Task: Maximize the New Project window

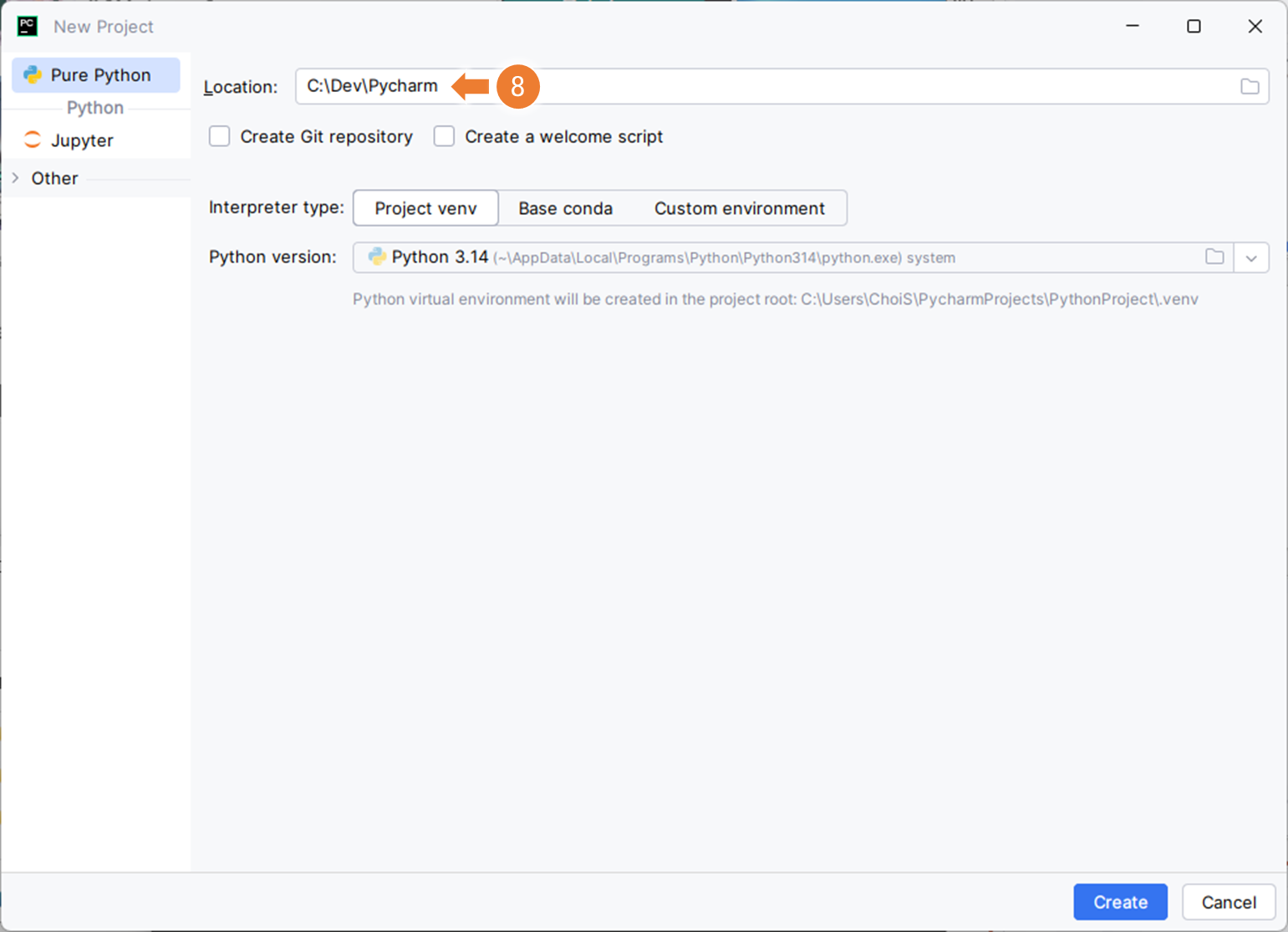Action: [x=1194, y=26]
